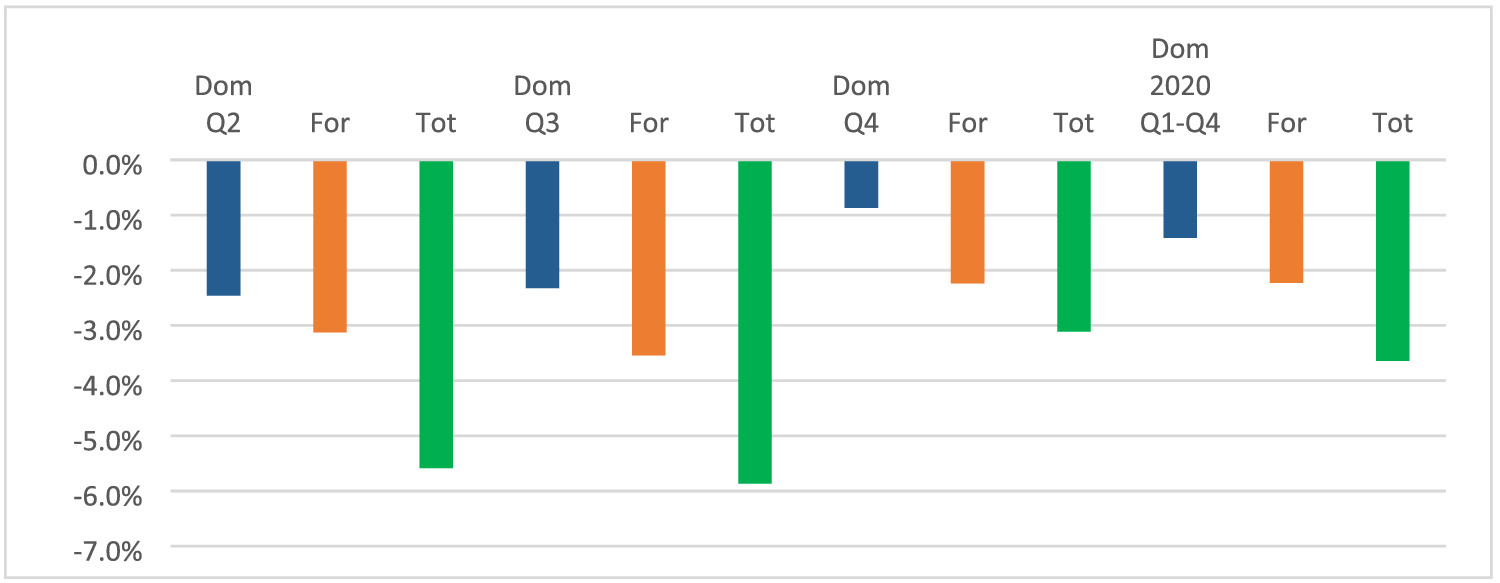Select the green Tot bar for 2020 Q1-Q4
This screenshot has height=583, width=1500.
[1392, 260]
